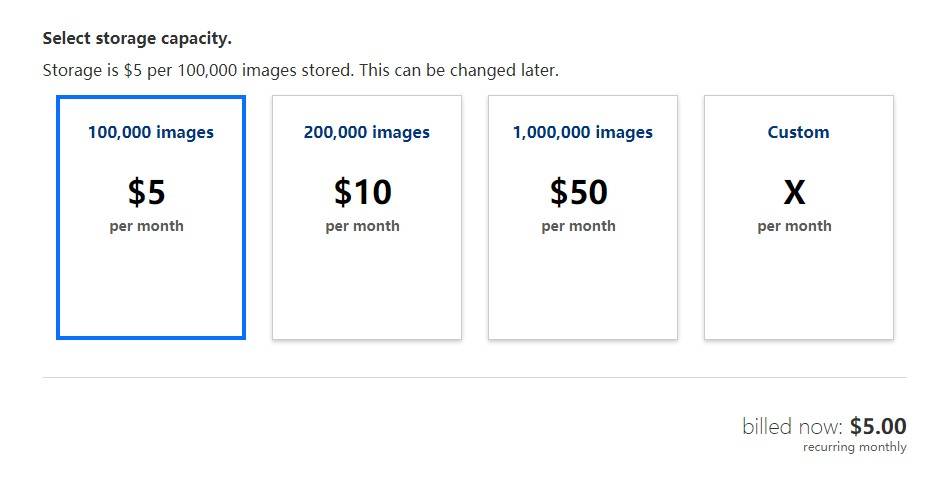Click the $5 price in the first card
Viewport: 930px width, 482px height.
click(146, 192)
